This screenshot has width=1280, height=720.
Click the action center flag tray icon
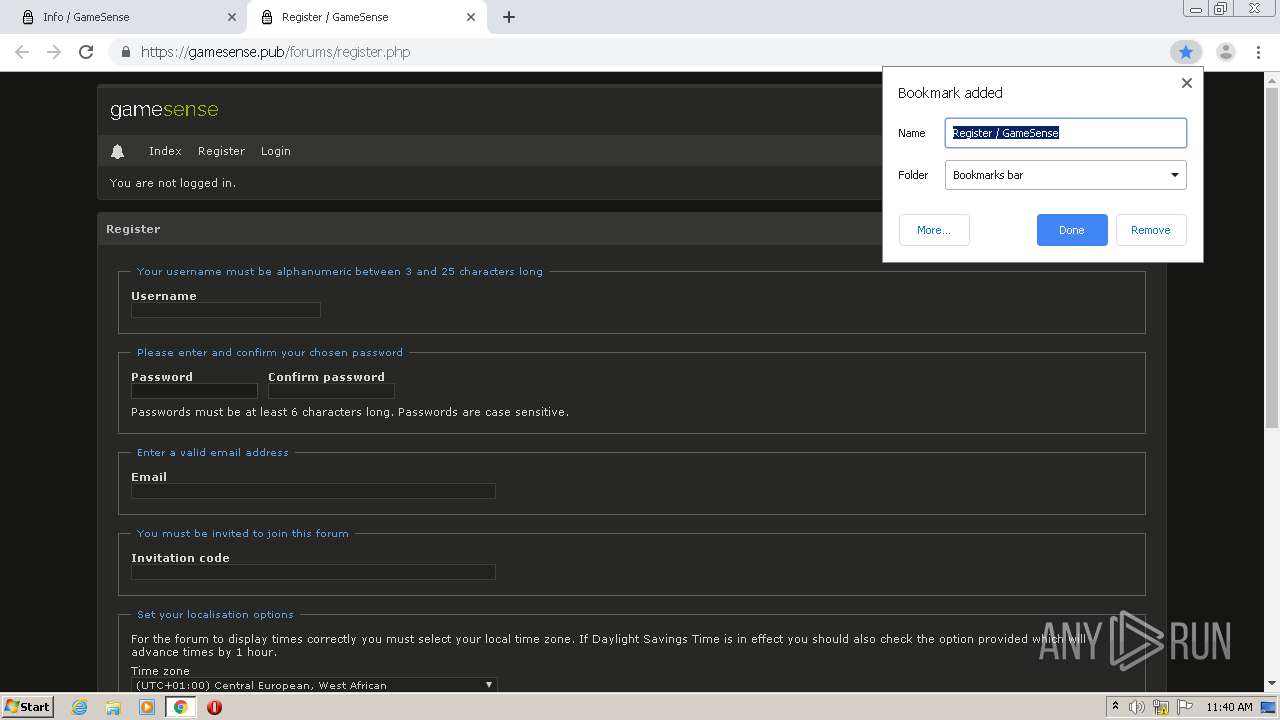[1185, 707]
